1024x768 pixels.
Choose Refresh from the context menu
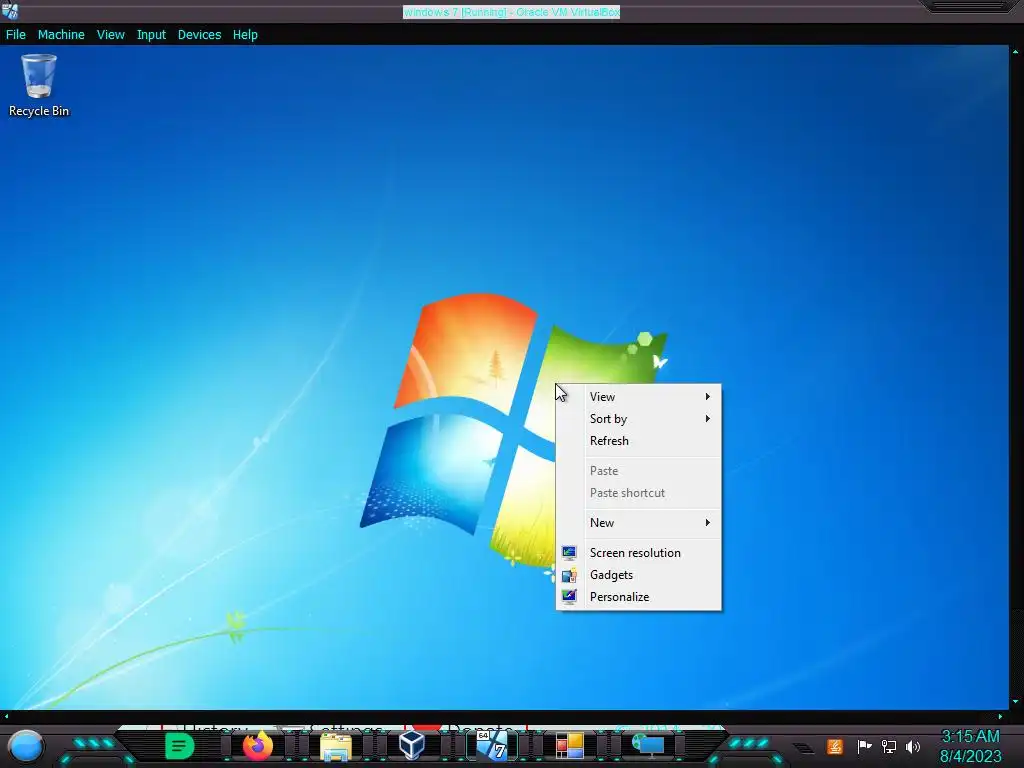(639, 441)
